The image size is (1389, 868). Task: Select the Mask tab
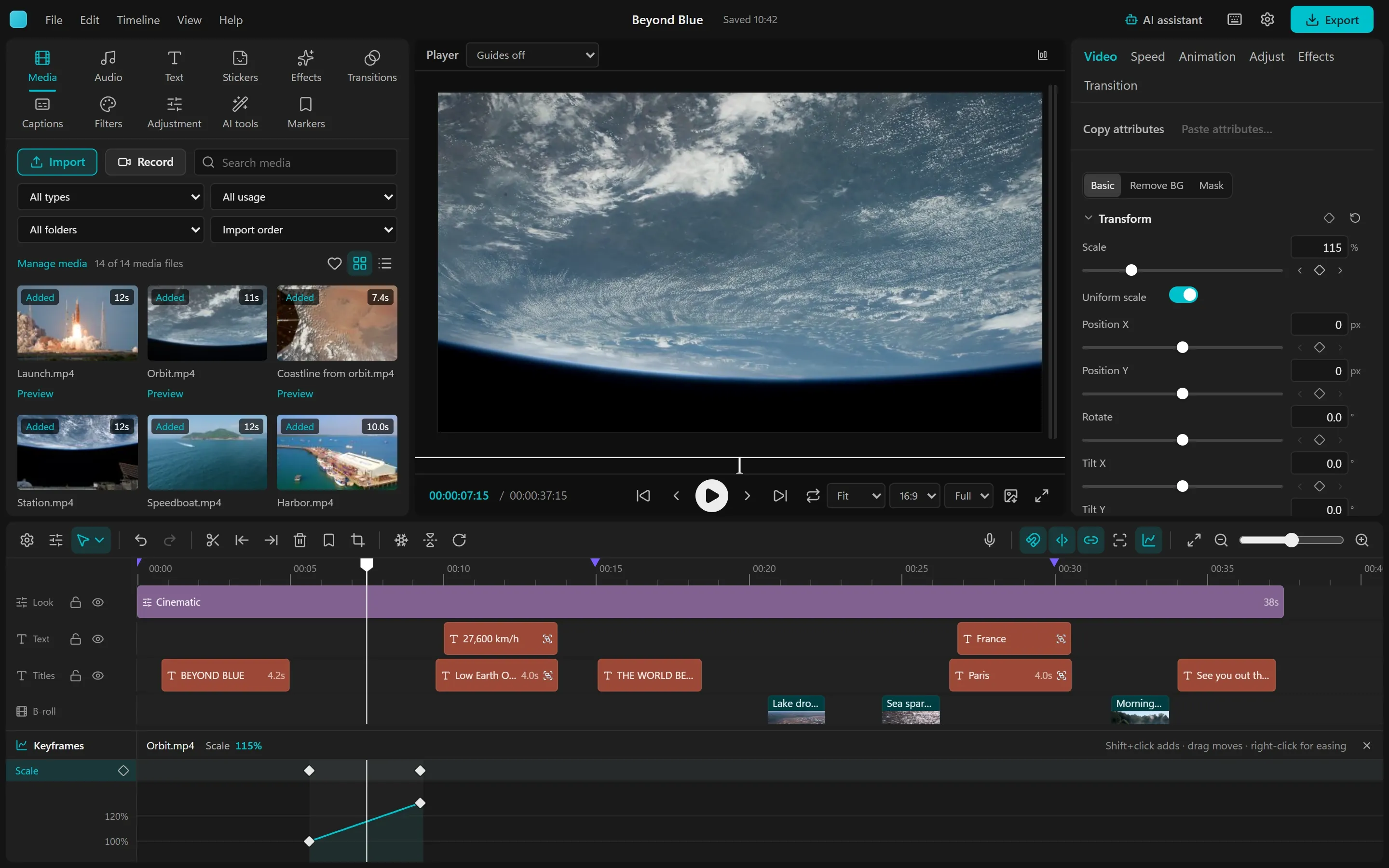point(1211,186)
